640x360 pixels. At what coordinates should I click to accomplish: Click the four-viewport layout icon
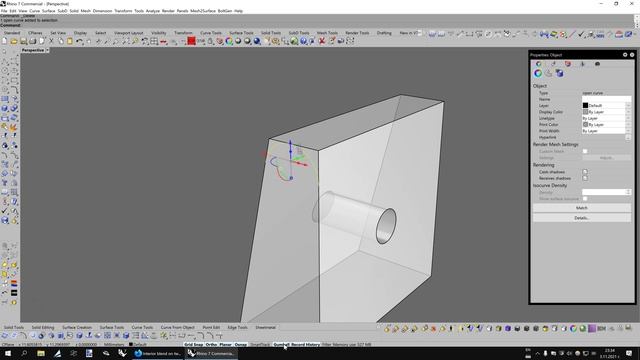pos(154,41)
